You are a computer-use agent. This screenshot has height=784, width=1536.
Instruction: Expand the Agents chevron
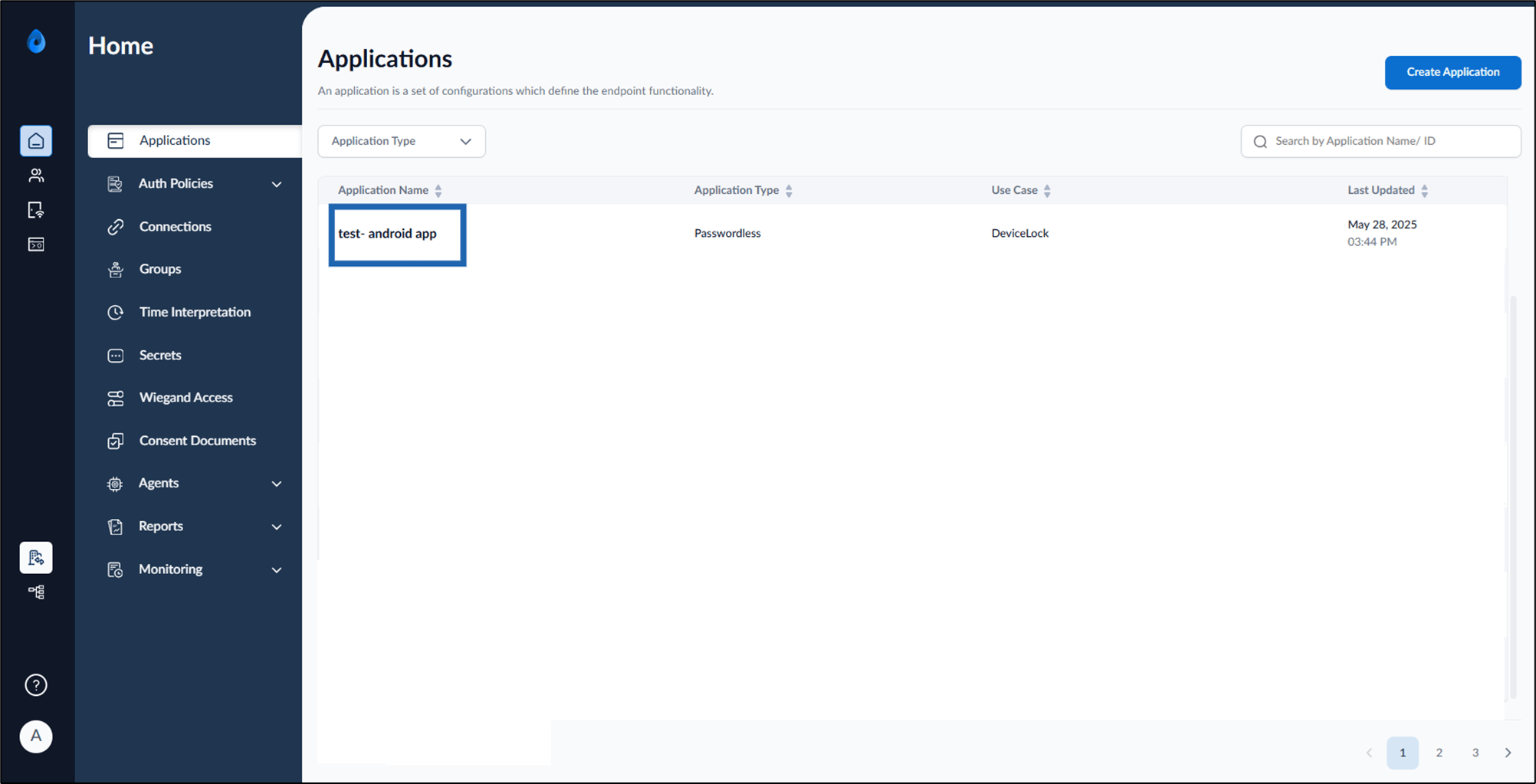click(x=277, y=484)
